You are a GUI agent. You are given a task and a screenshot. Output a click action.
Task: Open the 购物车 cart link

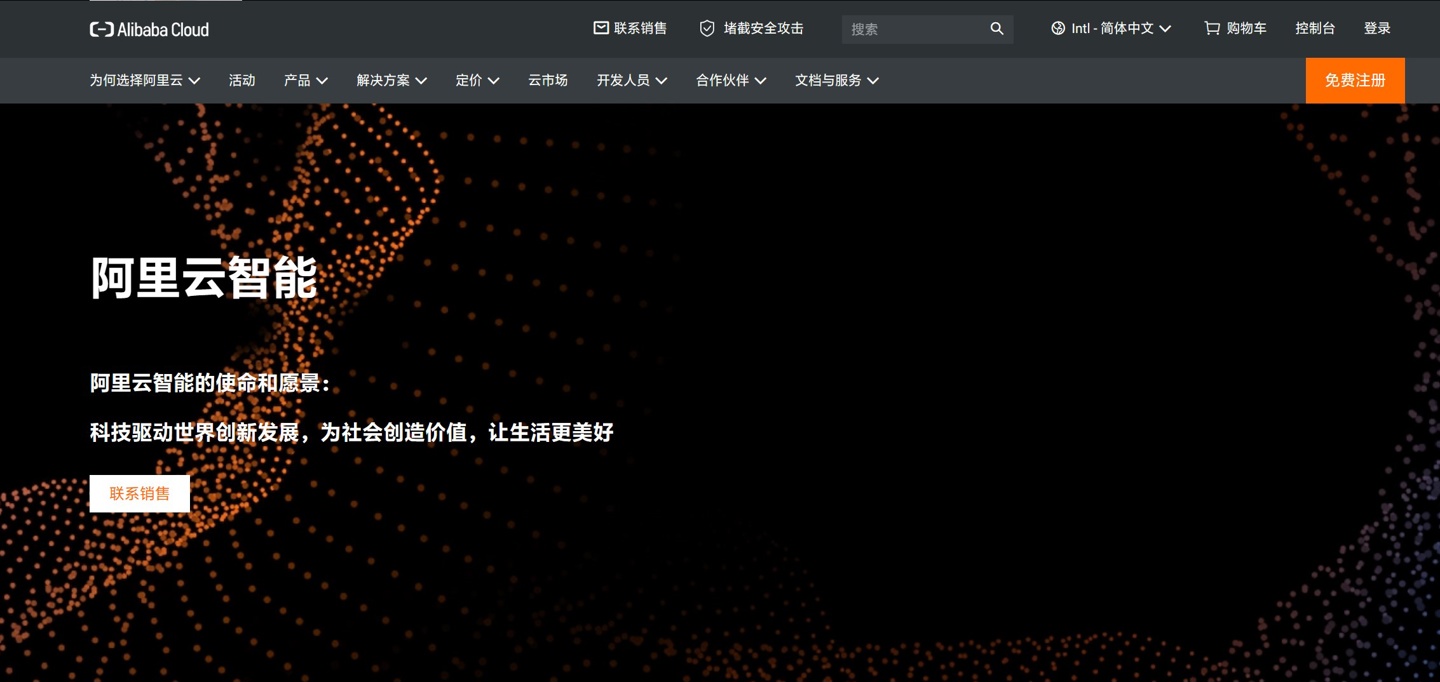coord(1235,28)
